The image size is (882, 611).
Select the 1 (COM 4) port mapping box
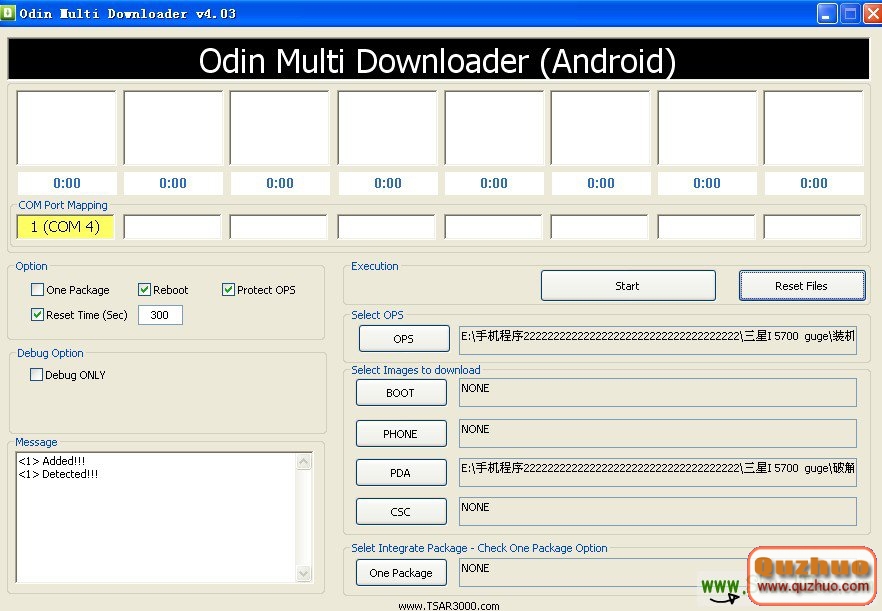pyautogui.click(x=65, y=227)
